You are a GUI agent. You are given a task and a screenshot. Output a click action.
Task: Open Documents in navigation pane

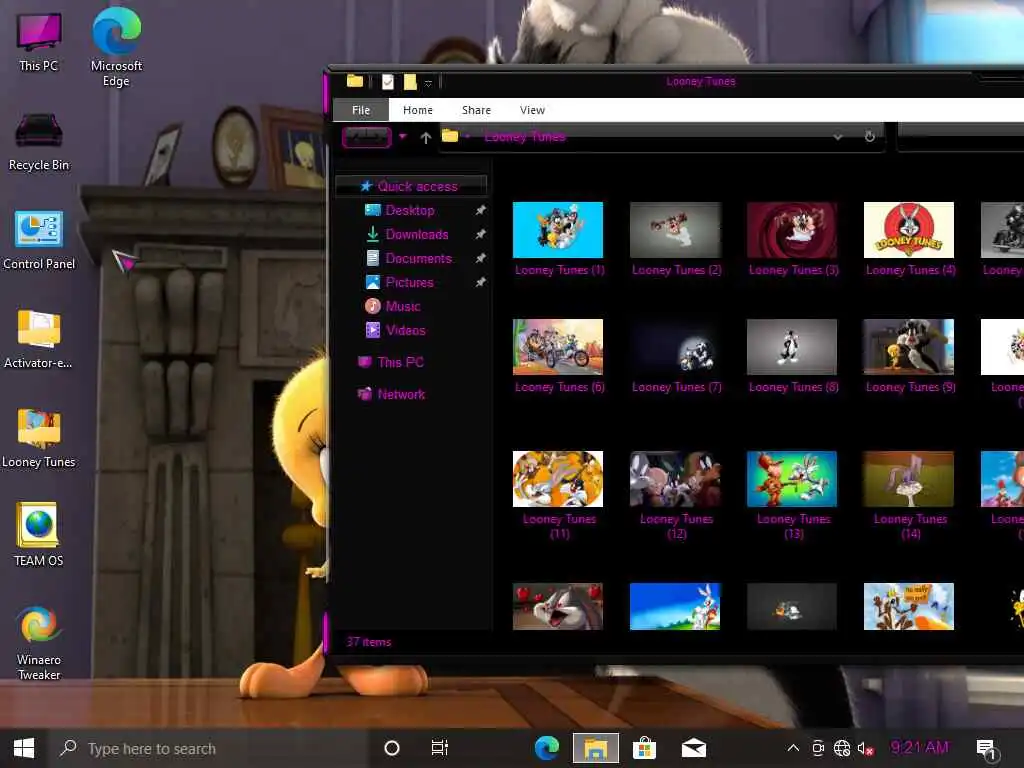click(418, 259)
